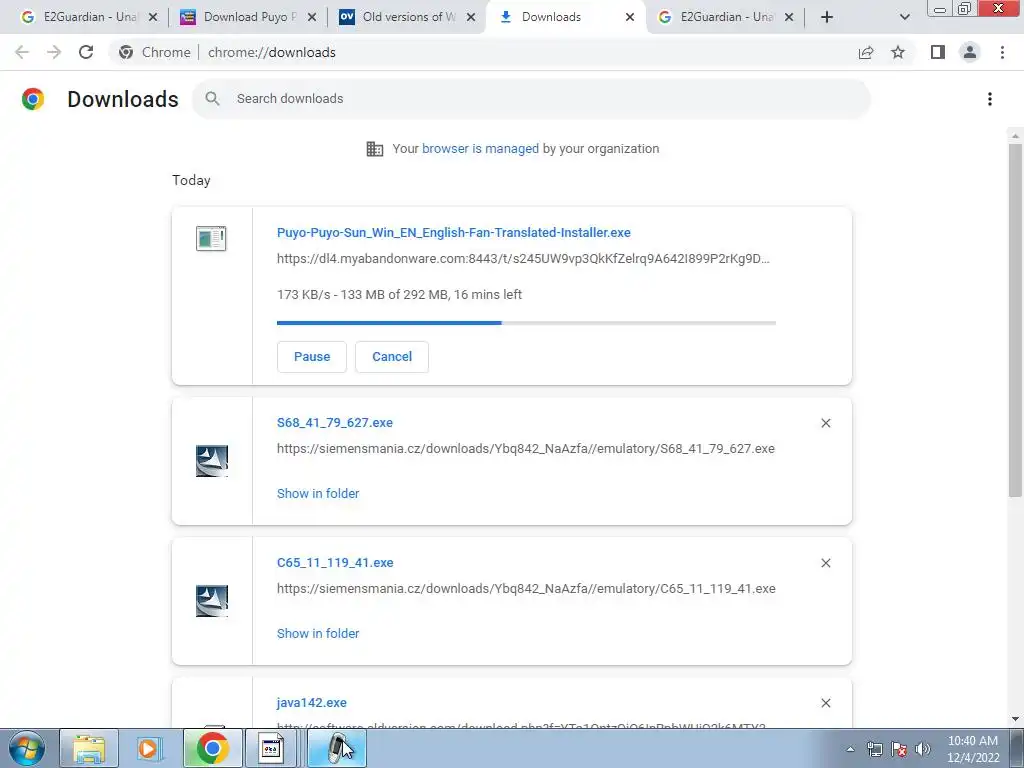Click the Chrome site info chip in address bar

pyautogui.click(x=154, y=52)
